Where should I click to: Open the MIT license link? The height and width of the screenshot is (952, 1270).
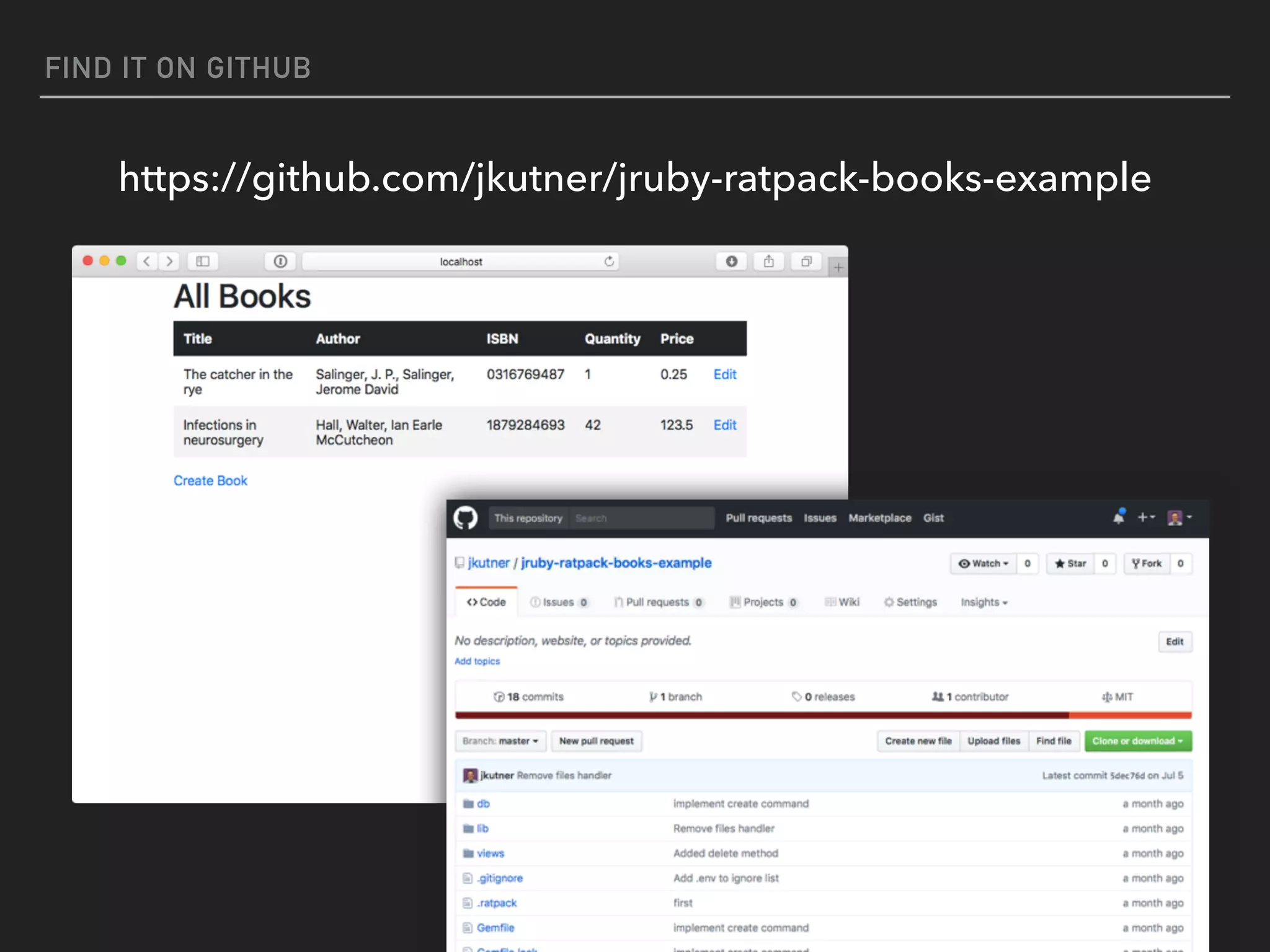[x=1117, y=697]
